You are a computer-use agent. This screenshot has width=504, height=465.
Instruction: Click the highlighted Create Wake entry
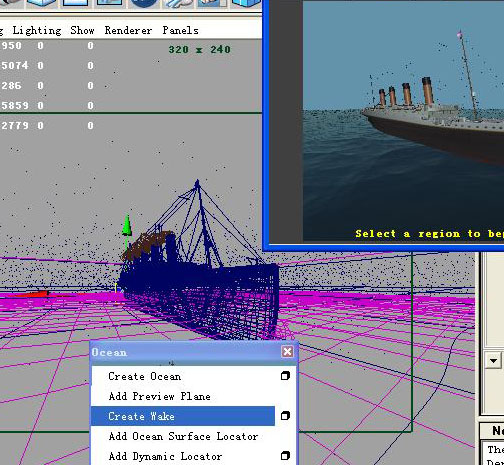coord(183,416)
